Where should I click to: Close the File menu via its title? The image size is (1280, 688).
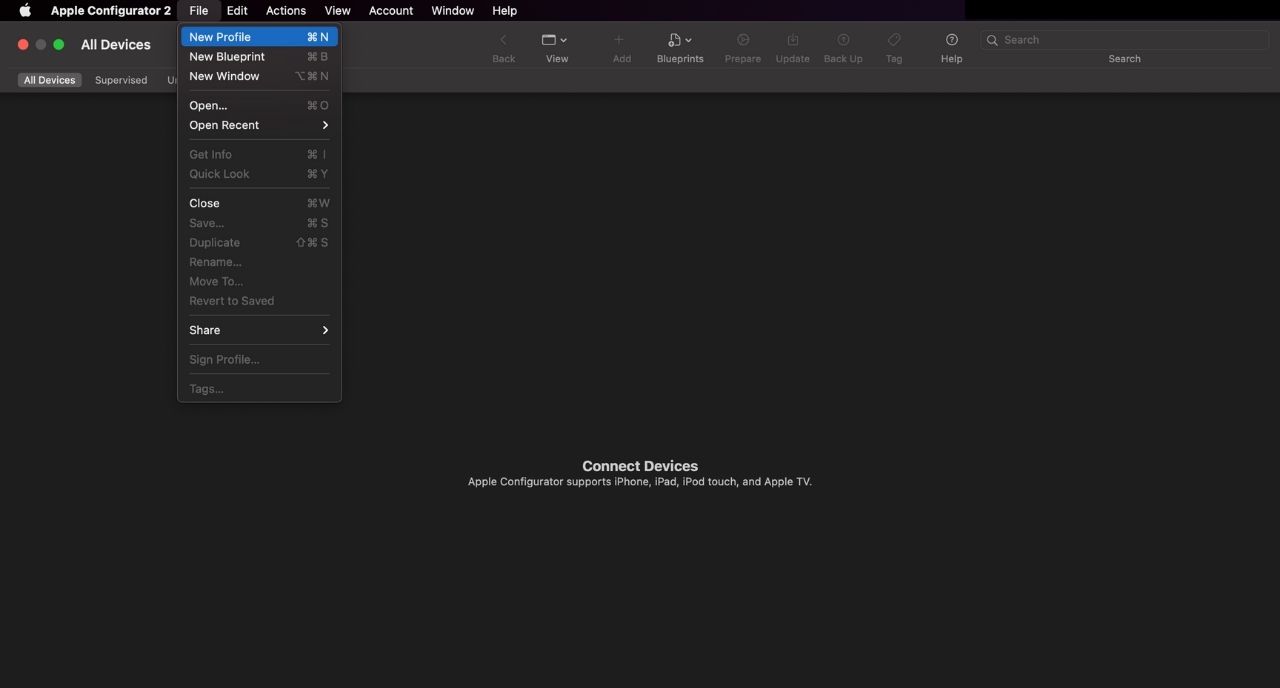[199, 10]
